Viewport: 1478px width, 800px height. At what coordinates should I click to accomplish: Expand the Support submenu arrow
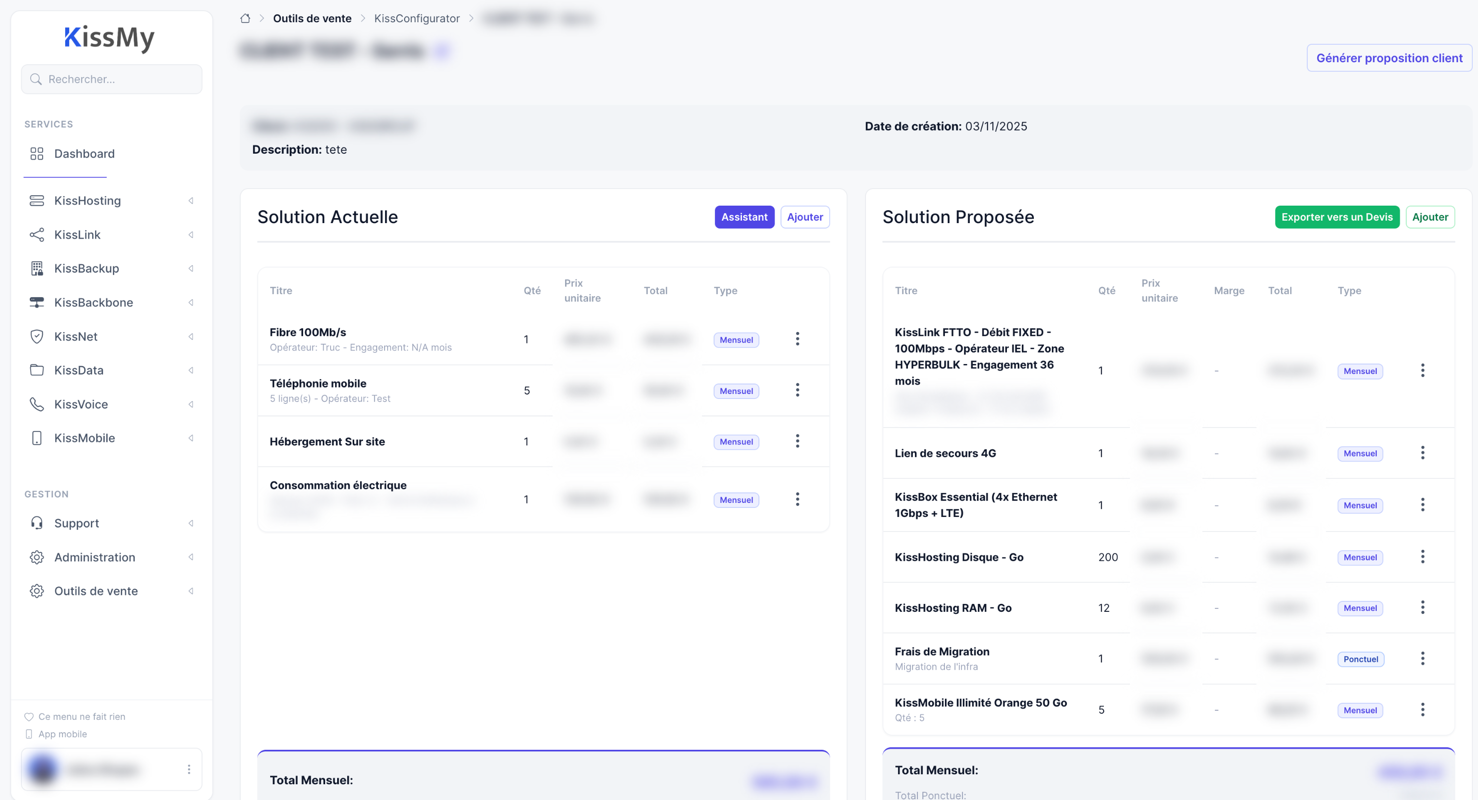point(191,523)
